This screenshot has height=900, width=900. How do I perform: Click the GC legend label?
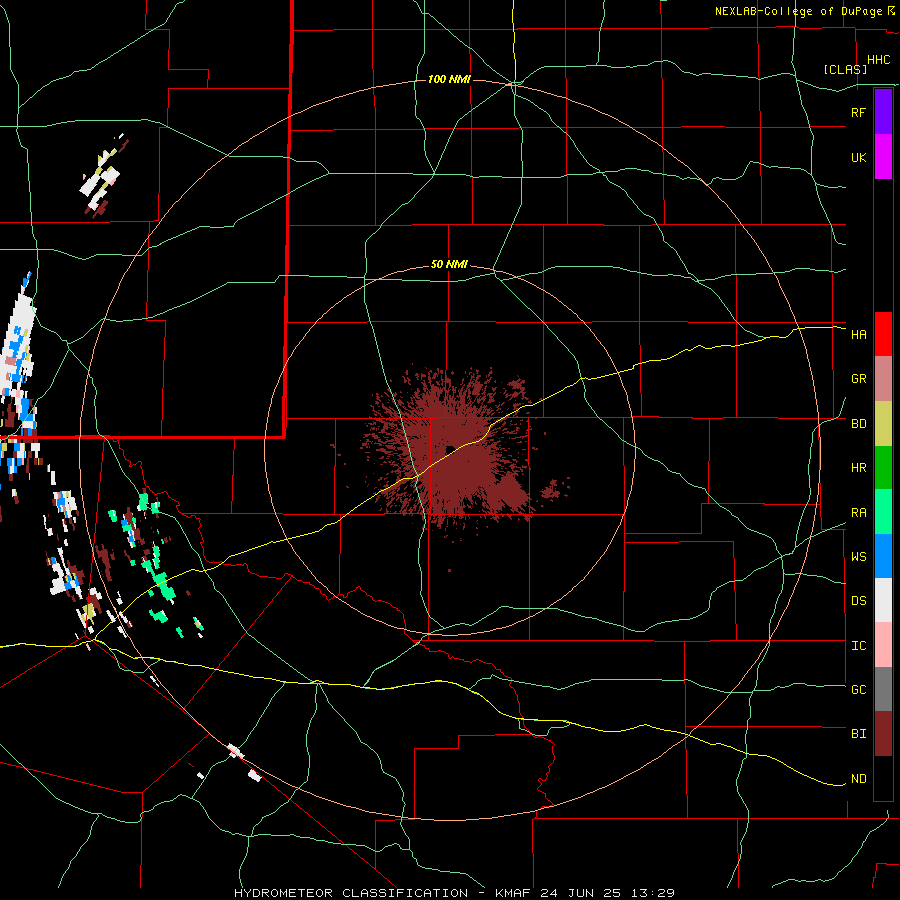click(x=858, y=690)
